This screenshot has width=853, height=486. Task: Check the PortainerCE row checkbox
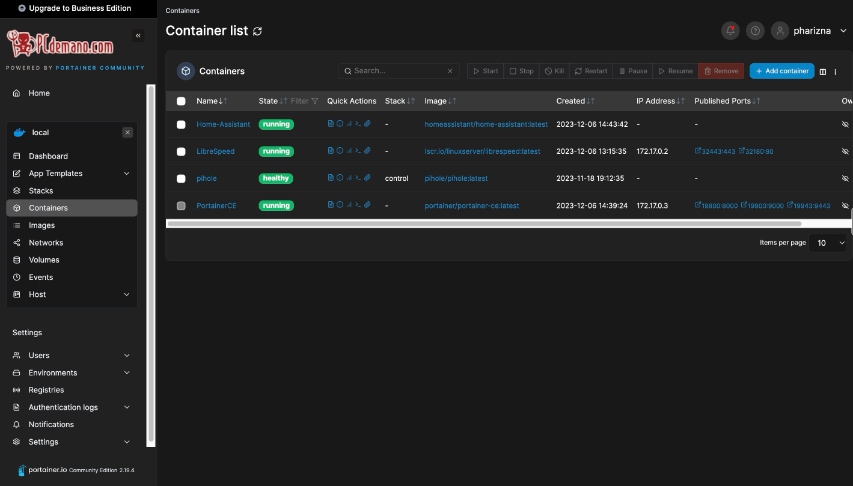pyautogui.click(x=181, y=206)
